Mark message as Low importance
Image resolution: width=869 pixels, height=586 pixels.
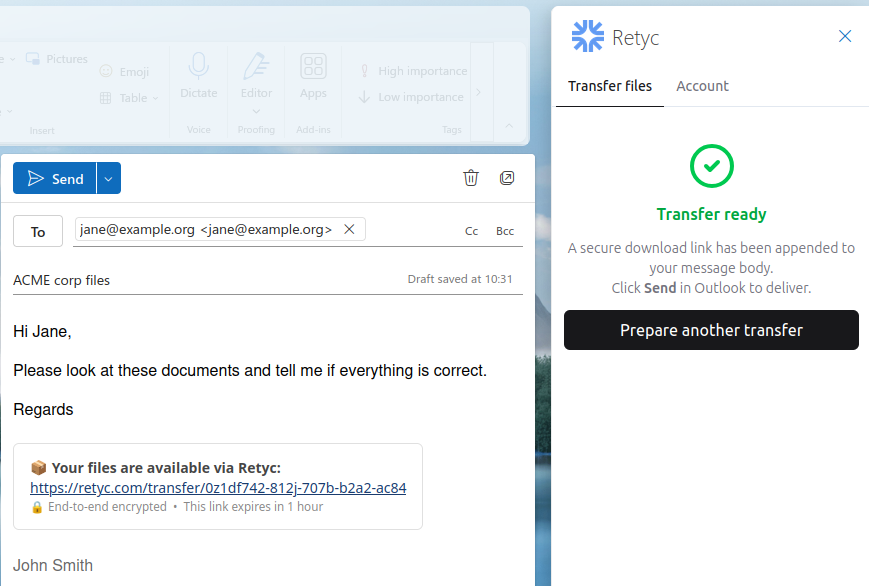[411, 97]
